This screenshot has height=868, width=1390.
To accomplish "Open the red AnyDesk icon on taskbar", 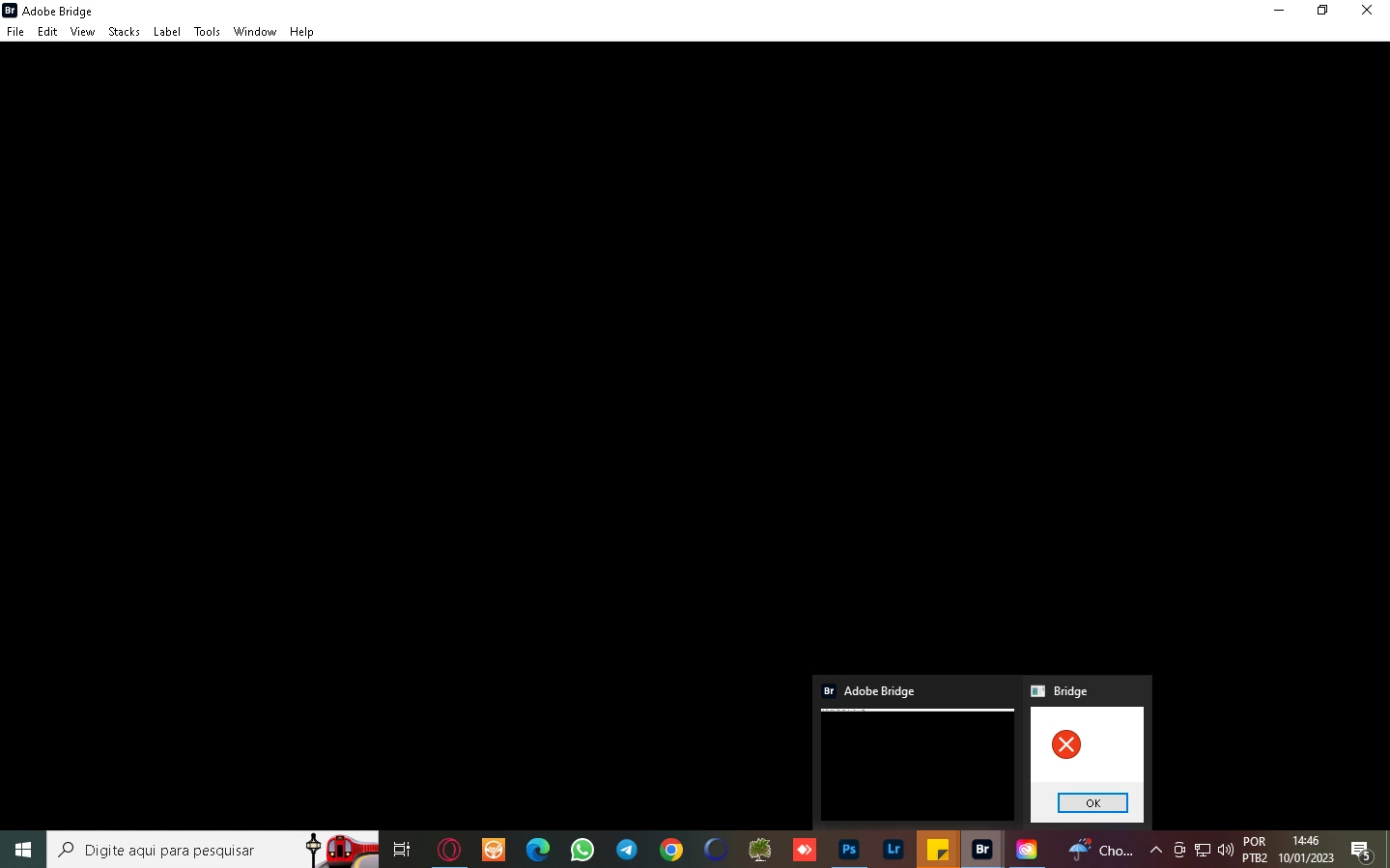I will (x=805, y=850).
